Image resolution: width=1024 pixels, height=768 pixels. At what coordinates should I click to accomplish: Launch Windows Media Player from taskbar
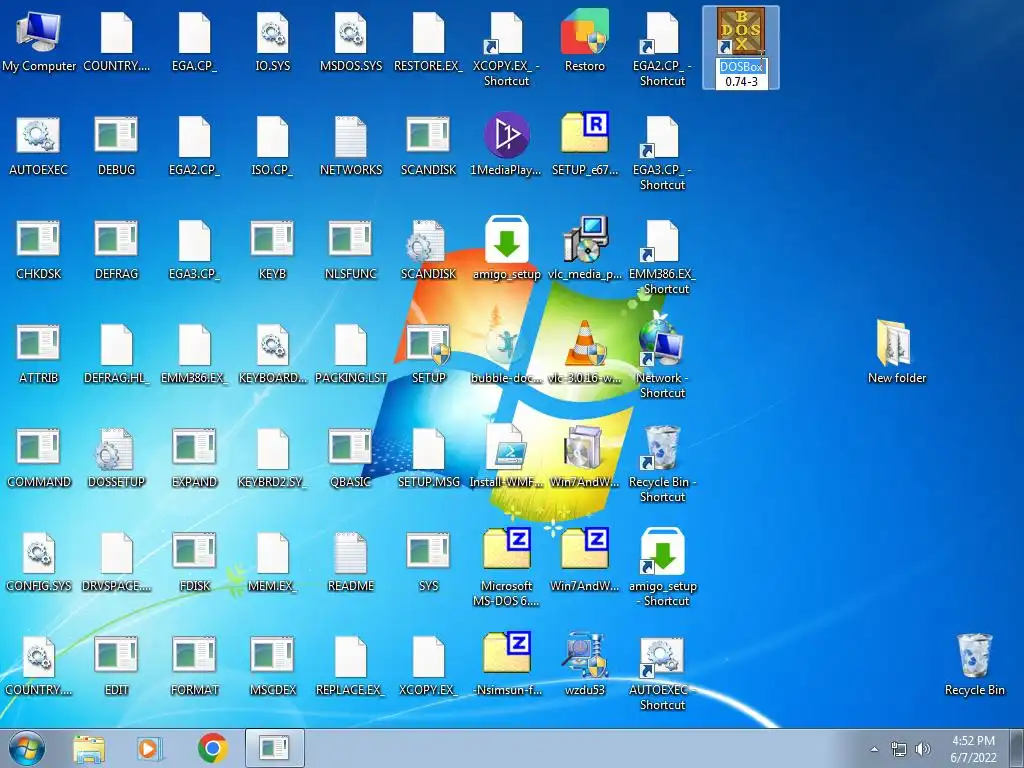tap(150, 748)
